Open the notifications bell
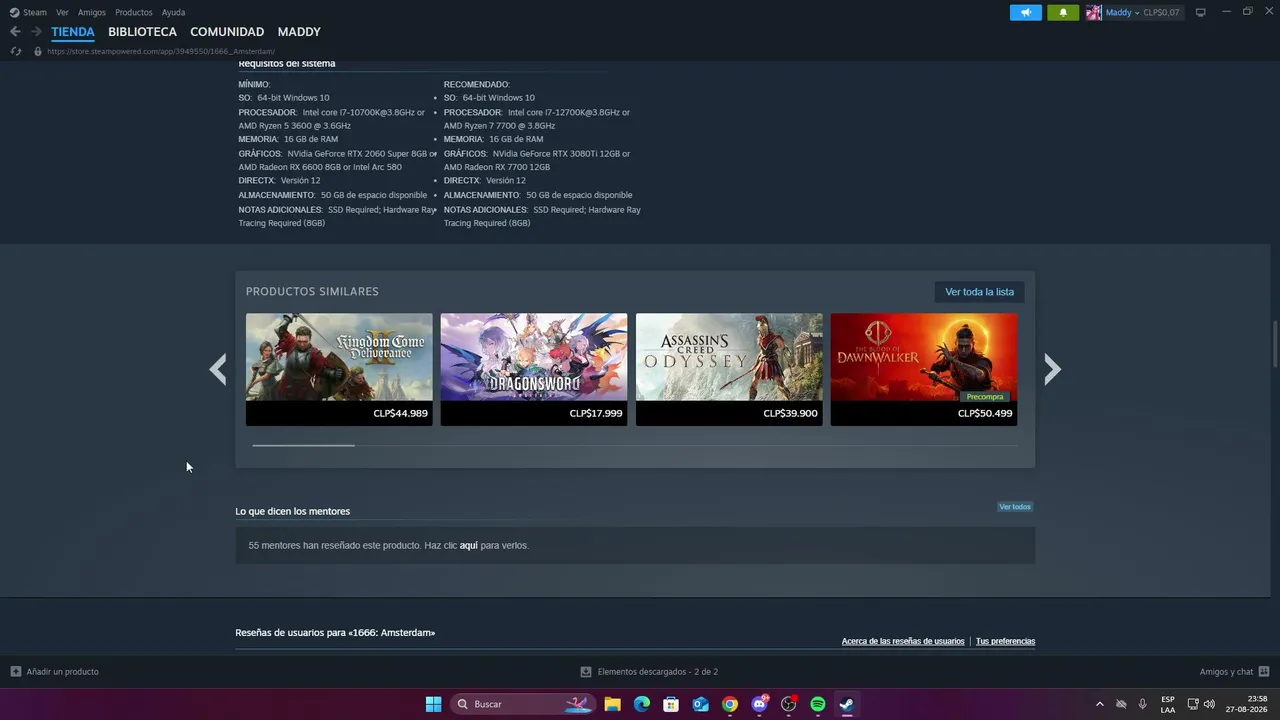 coord(1063,12)
